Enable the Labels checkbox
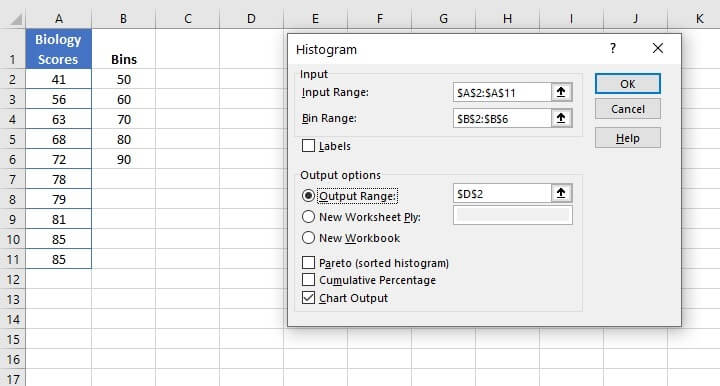720x386 pixels. [x=309, y=146]
